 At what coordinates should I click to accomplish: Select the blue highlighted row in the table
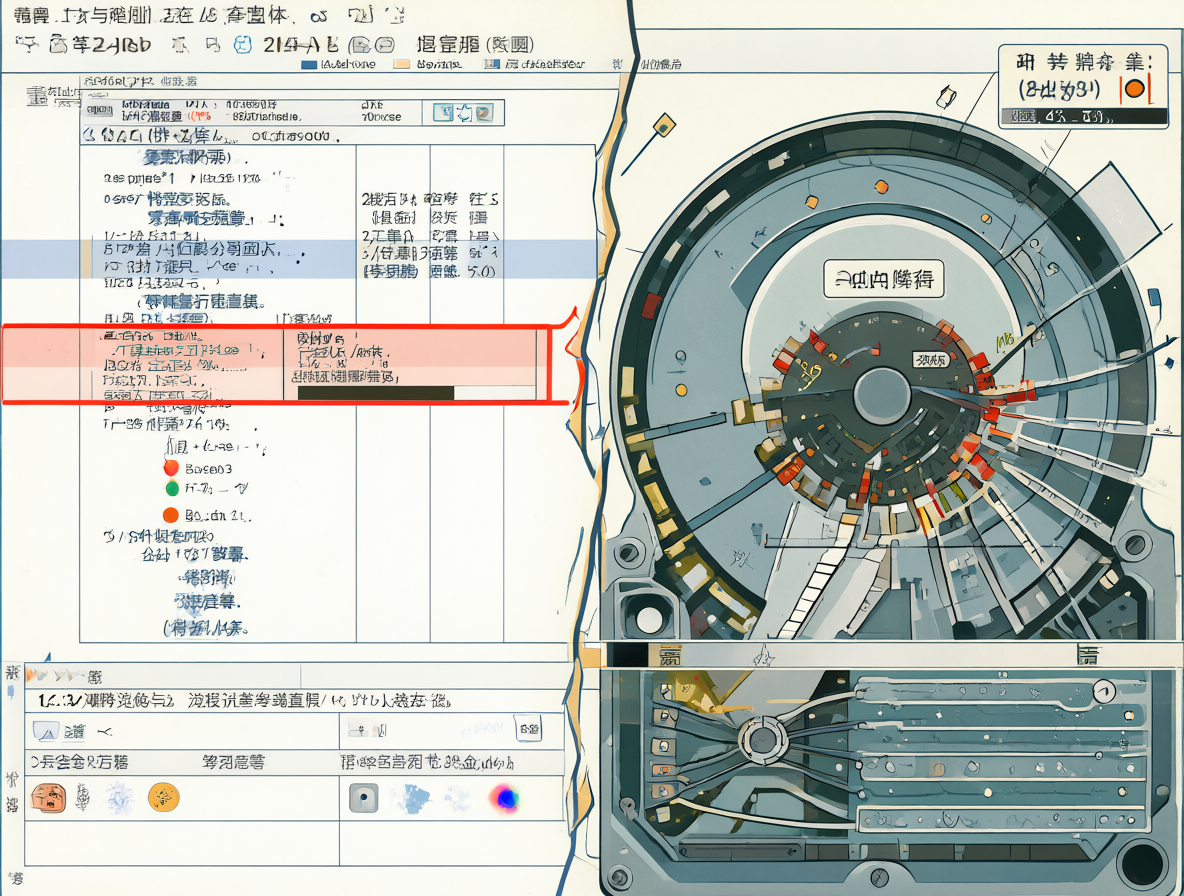point(298,259)
